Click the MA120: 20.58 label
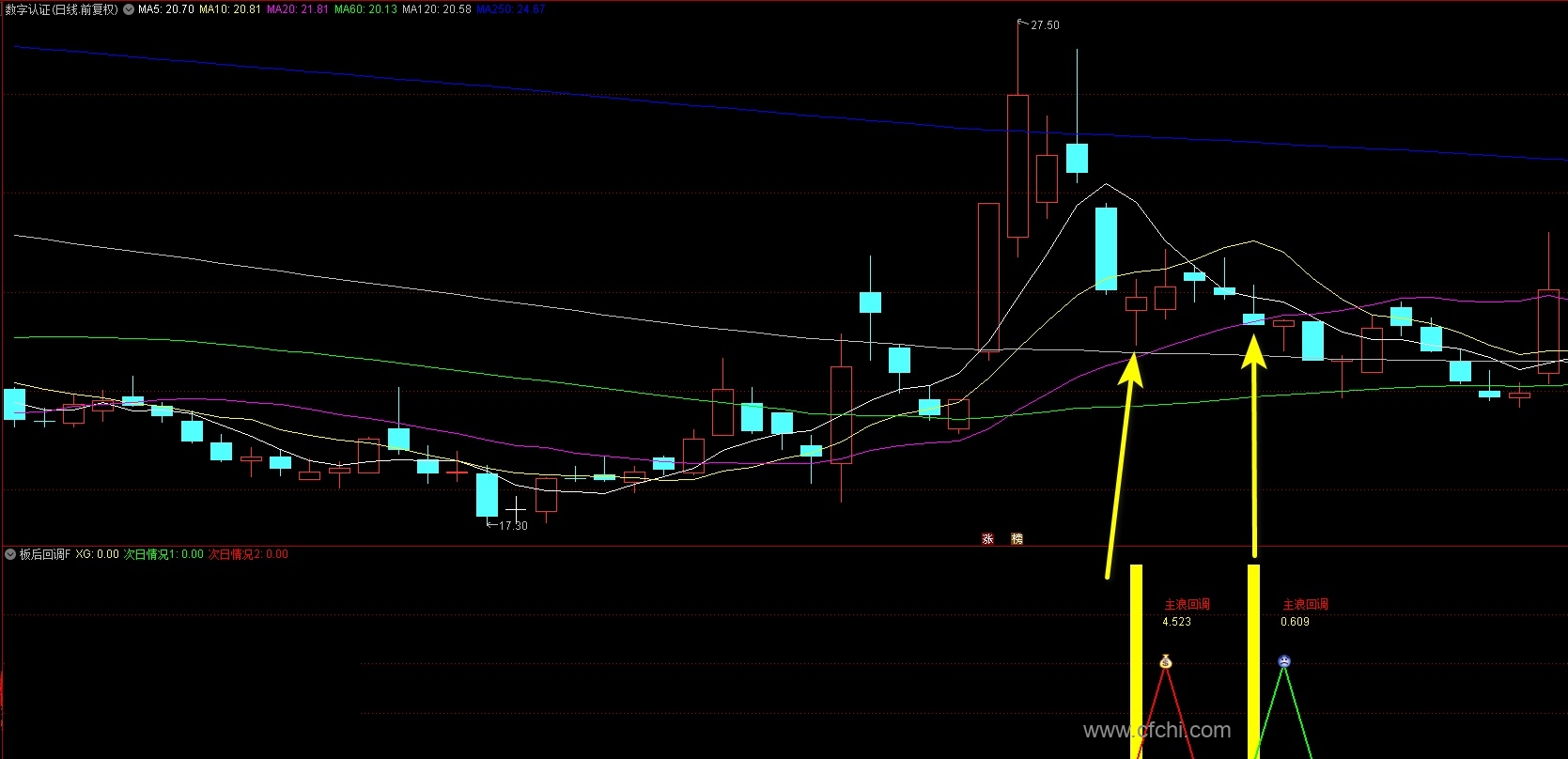 pyautogui.click(x=437, y=9)
